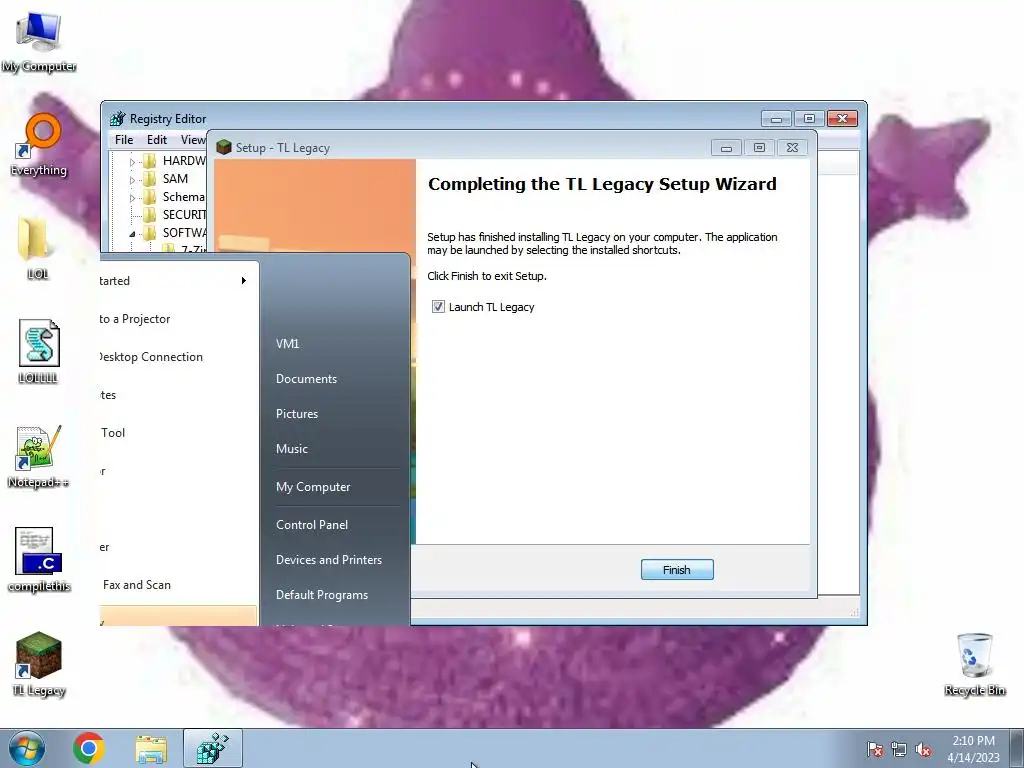1024x768 pixels.
Task: Launch Notepad++ from the desktop shortcut
Action: [39, 456]
